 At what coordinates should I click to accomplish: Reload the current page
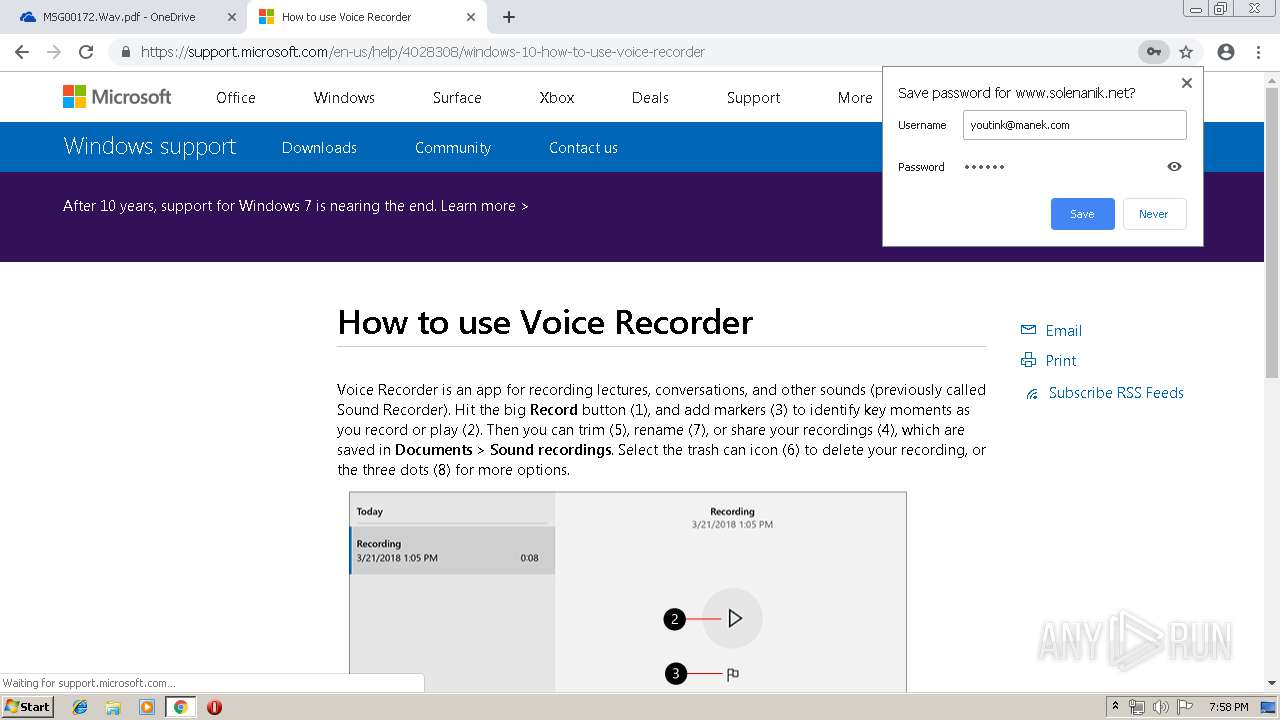(x=86, y=52)
